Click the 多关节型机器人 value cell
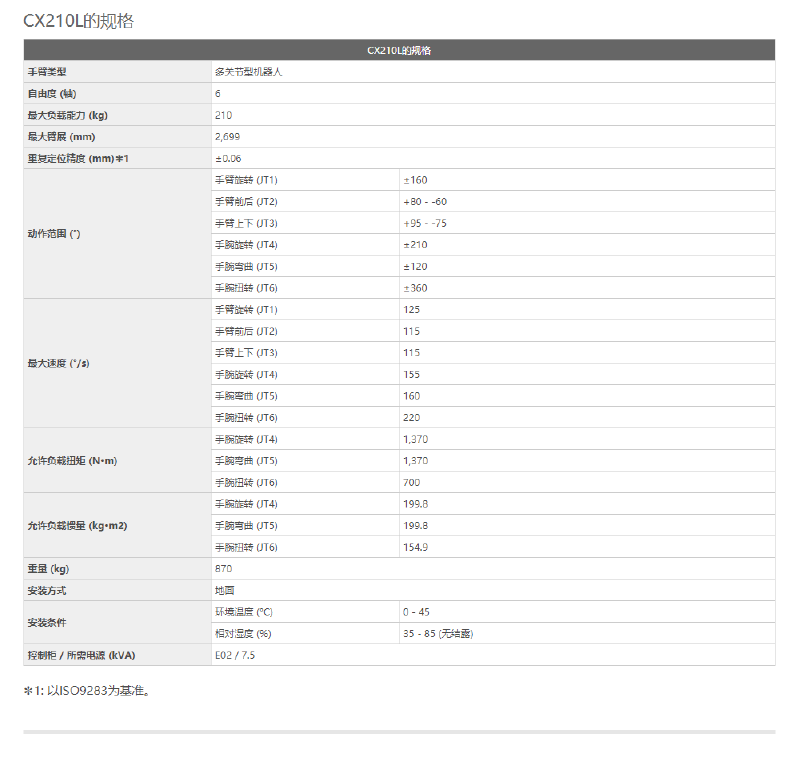Image resolution: width=791 pixels, height=760 pixels. tap(248, 72)
